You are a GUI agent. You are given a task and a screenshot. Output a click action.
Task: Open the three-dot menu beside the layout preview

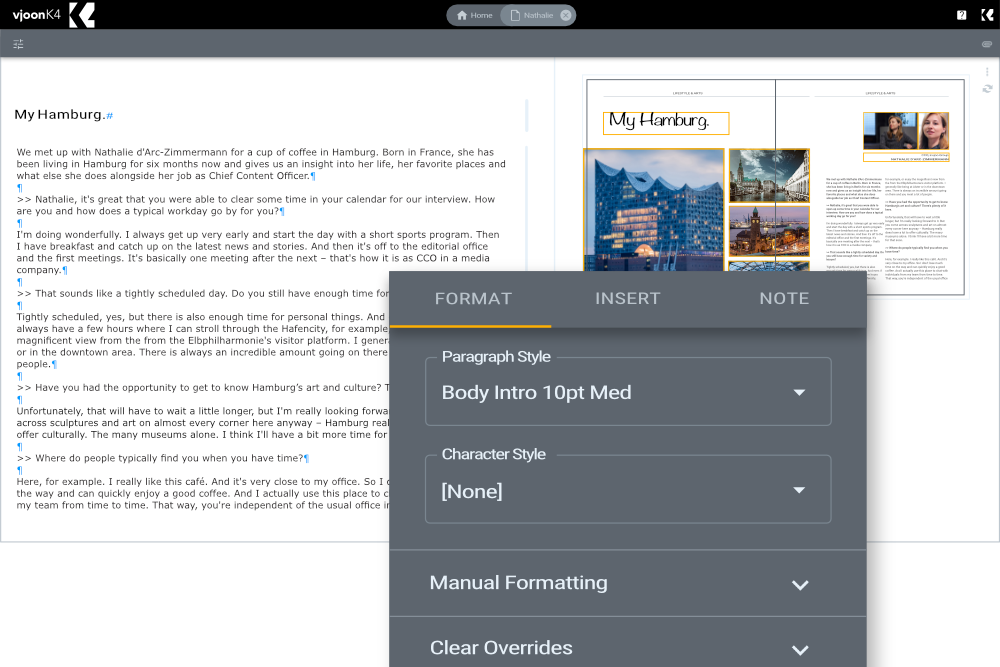point(987,71)
